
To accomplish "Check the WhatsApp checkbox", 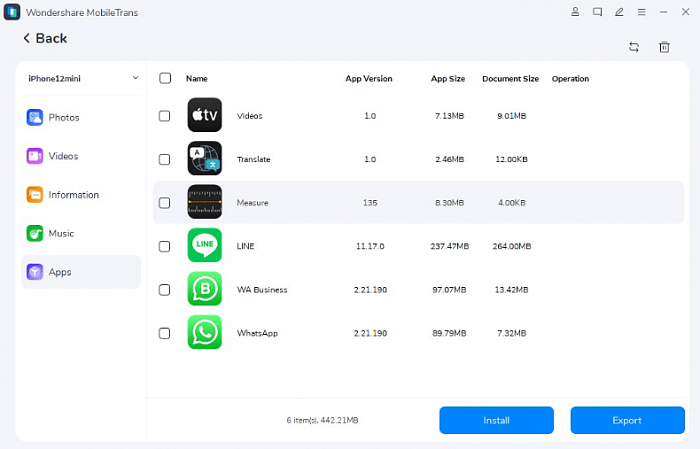I will (164, 333).
